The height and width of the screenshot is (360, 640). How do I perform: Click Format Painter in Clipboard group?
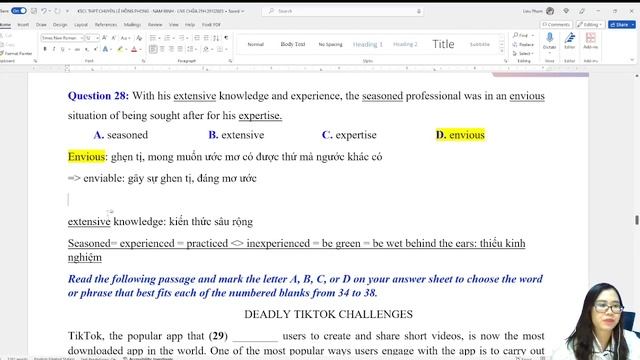pos(16,53)
